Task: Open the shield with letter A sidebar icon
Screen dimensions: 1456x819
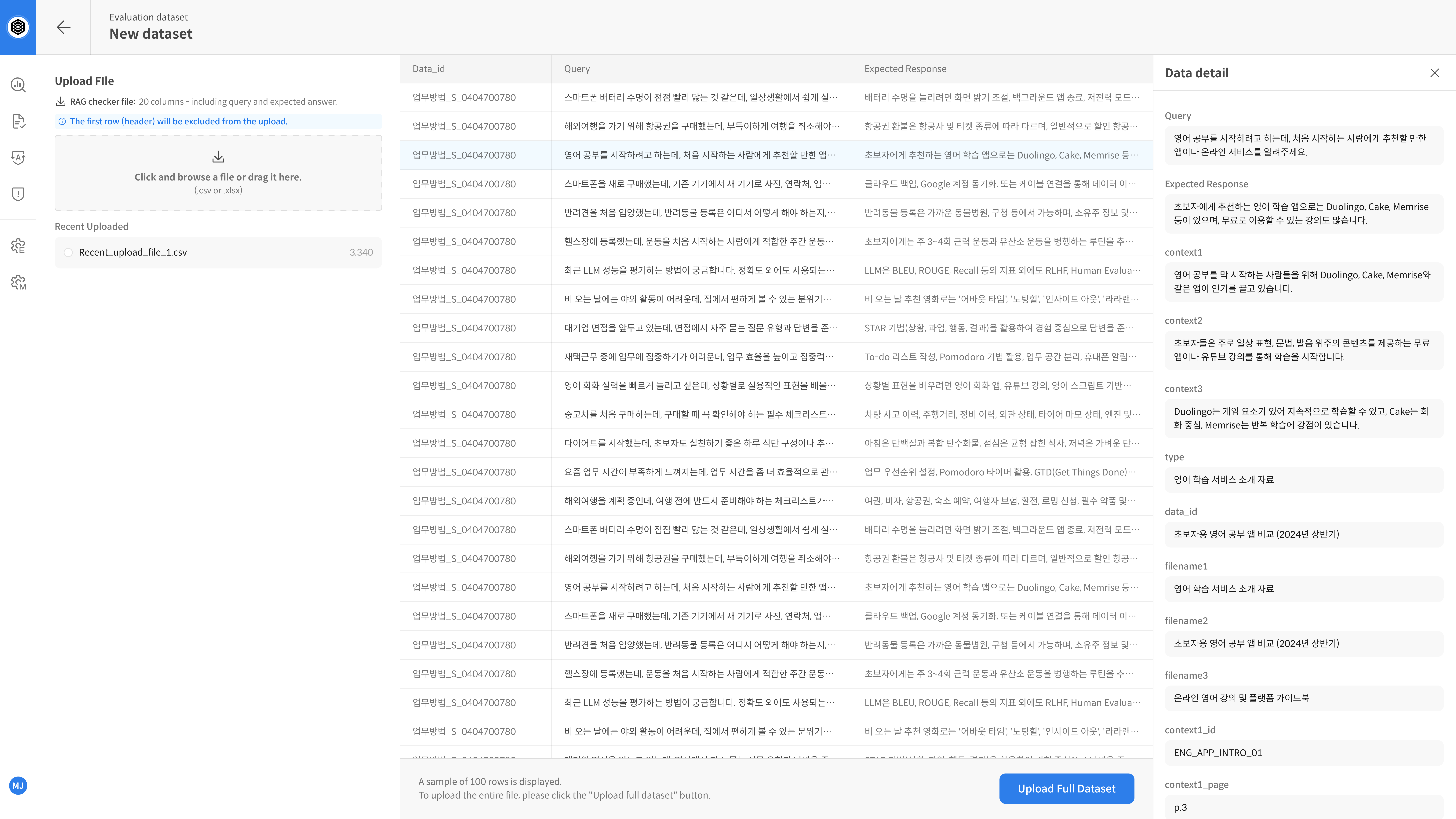Action: tap(18, 158)
